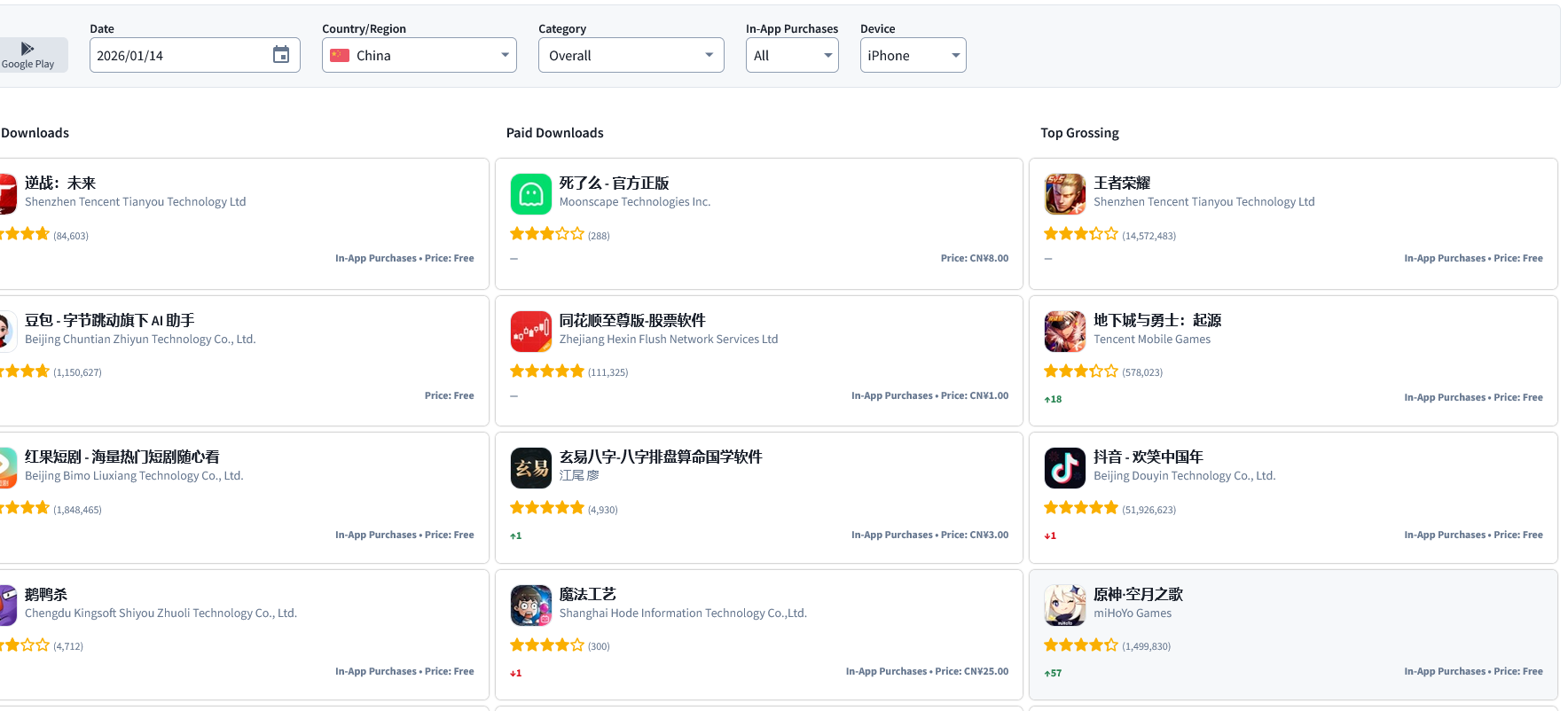Click publisher miHoYo Games

(x=1133, y=613)
